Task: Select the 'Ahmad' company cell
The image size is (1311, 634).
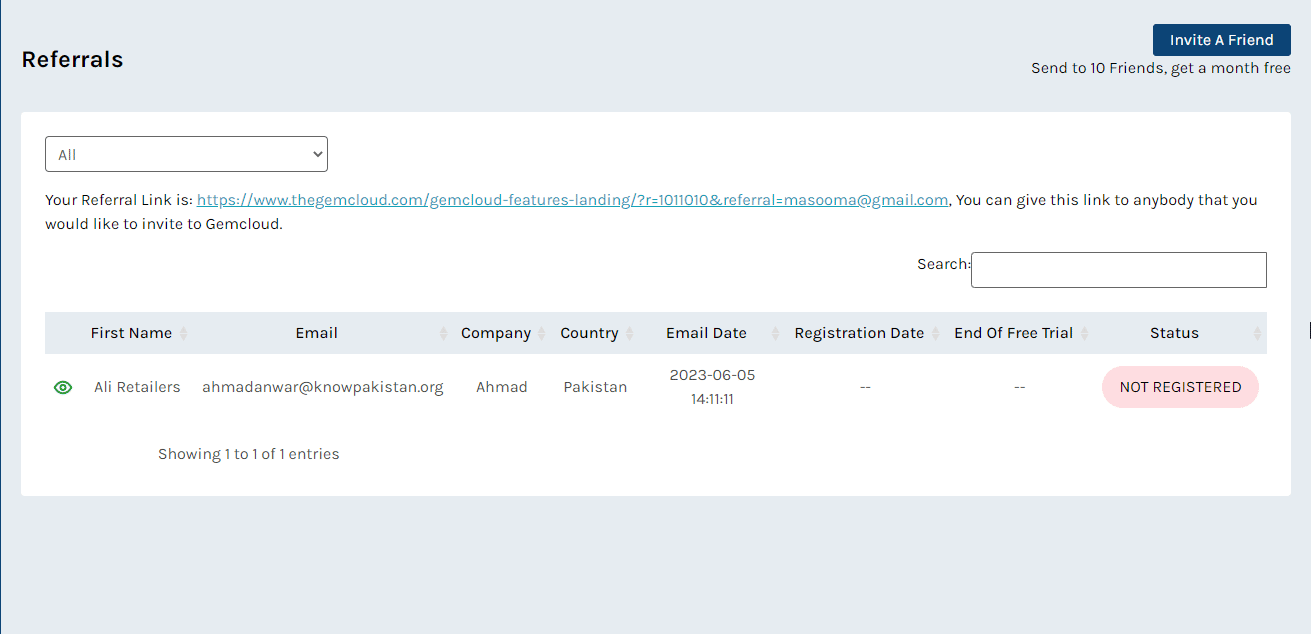Action: coord(501,387)
